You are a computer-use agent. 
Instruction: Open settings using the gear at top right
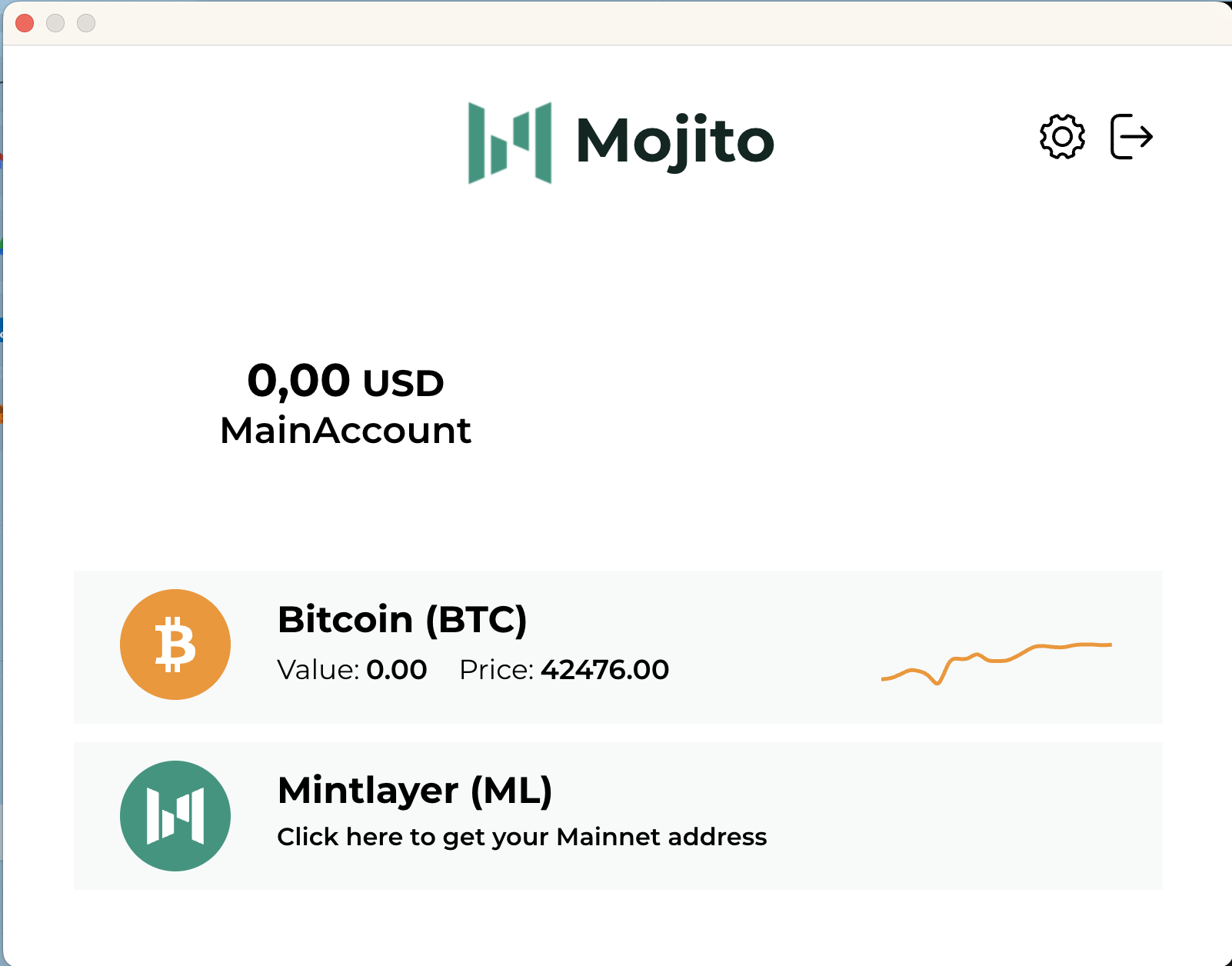[x=1061, y=137]
